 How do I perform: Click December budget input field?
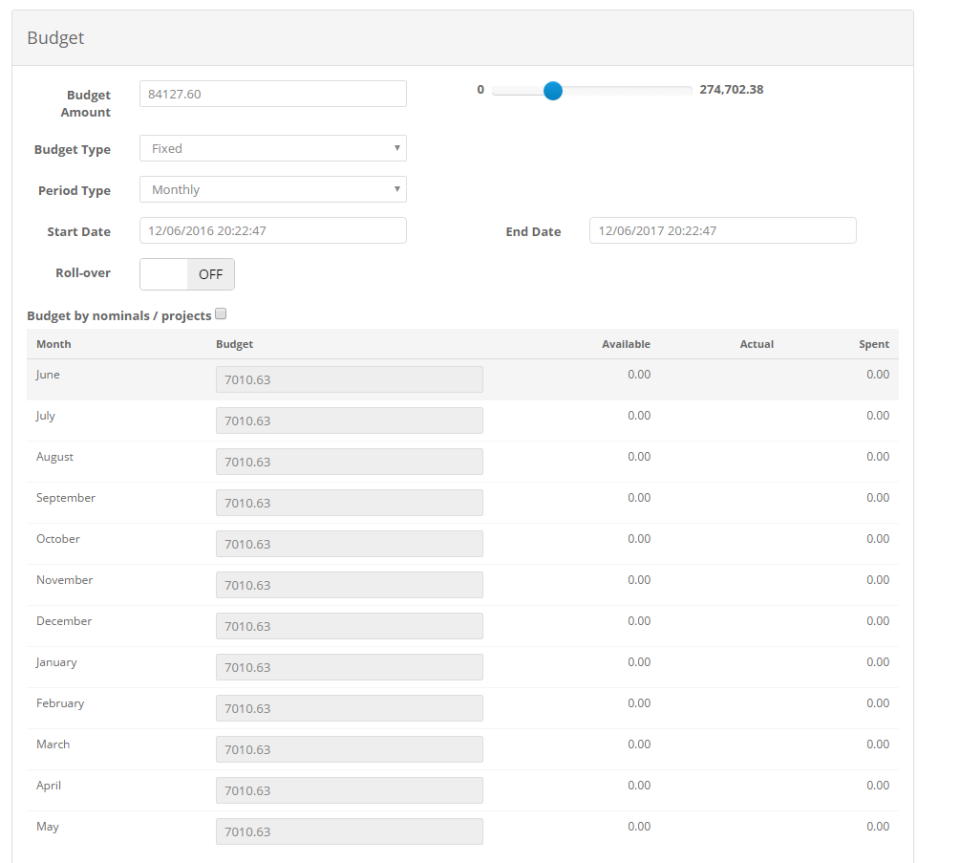point(349,626)
